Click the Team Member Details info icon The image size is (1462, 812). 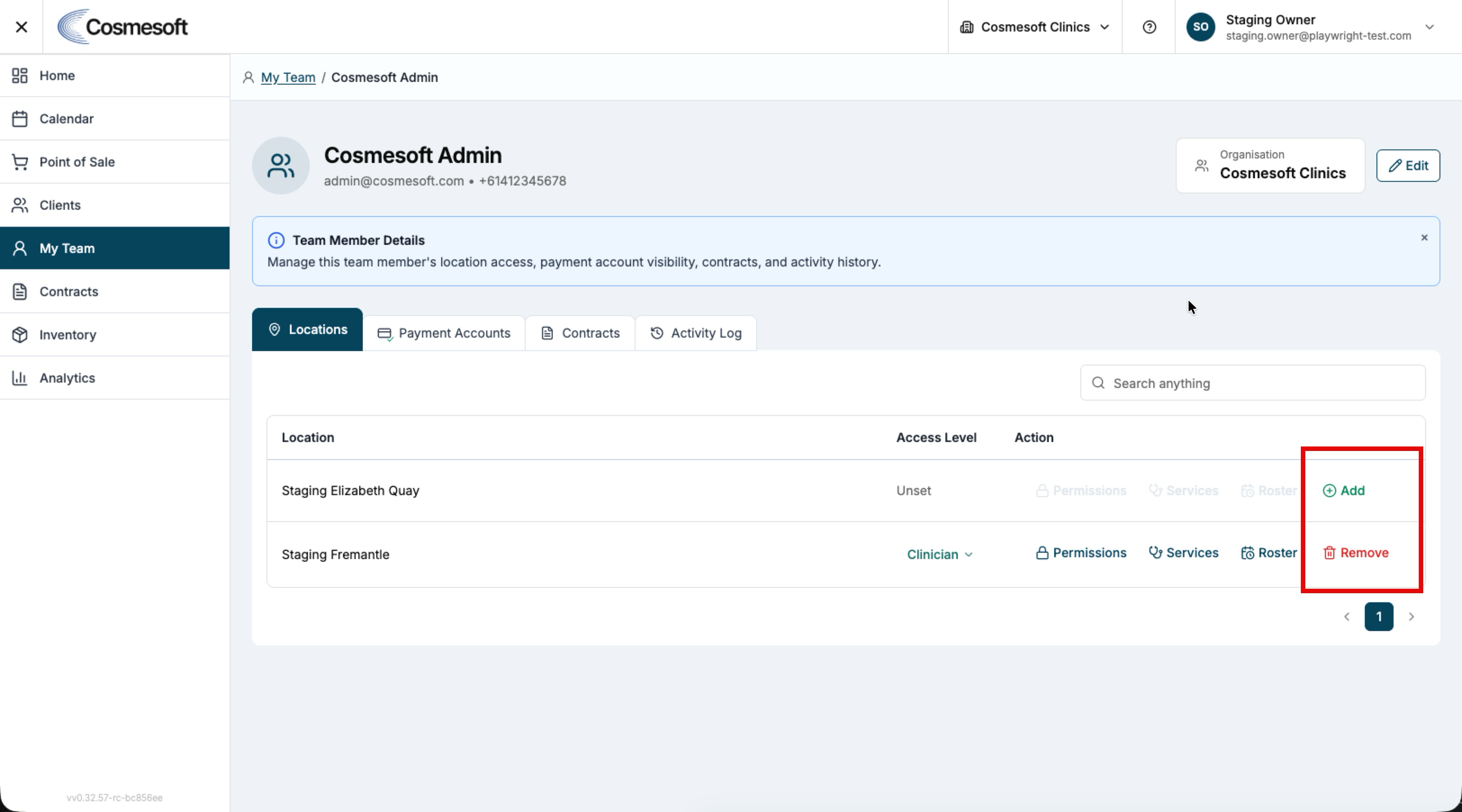click(276, 240)
